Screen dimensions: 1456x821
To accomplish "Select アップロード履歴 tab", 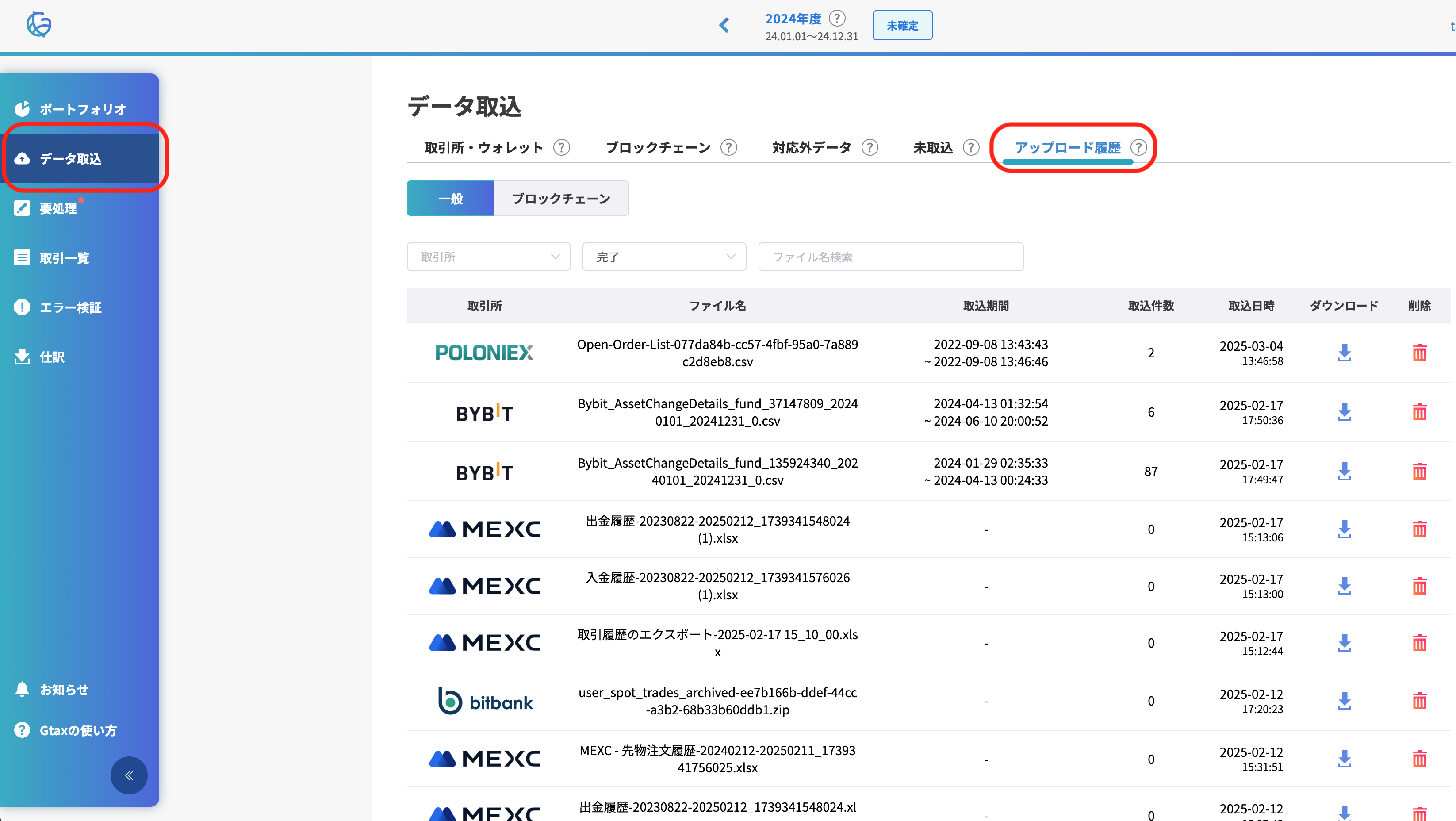I will tap(1067, 148).
